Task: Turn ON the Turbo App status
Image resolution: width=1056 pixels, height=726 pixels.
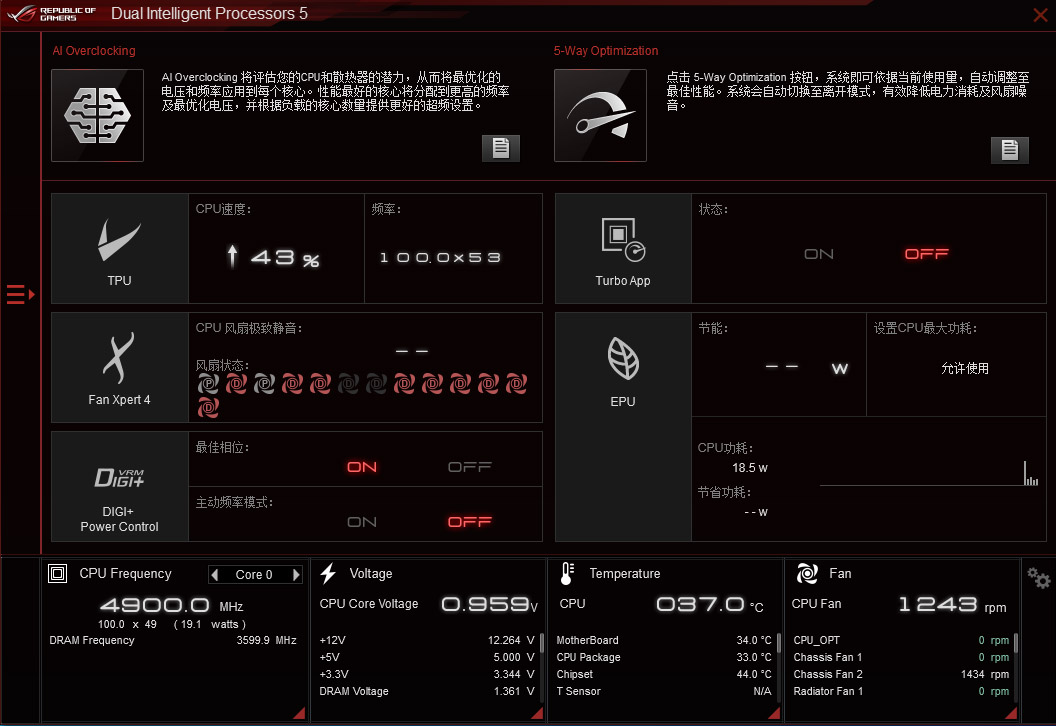Action: click(x=818, y=254)
